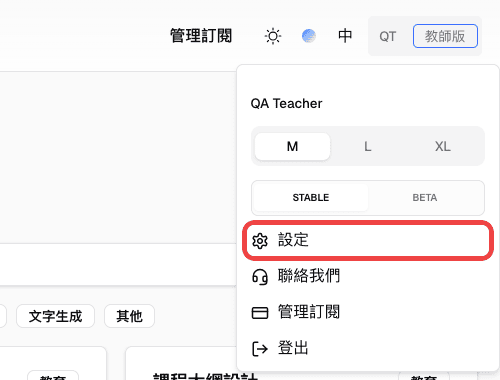
Task: Click the 教師版 badge
Action: pyautogui.click(x=445, y=36)
